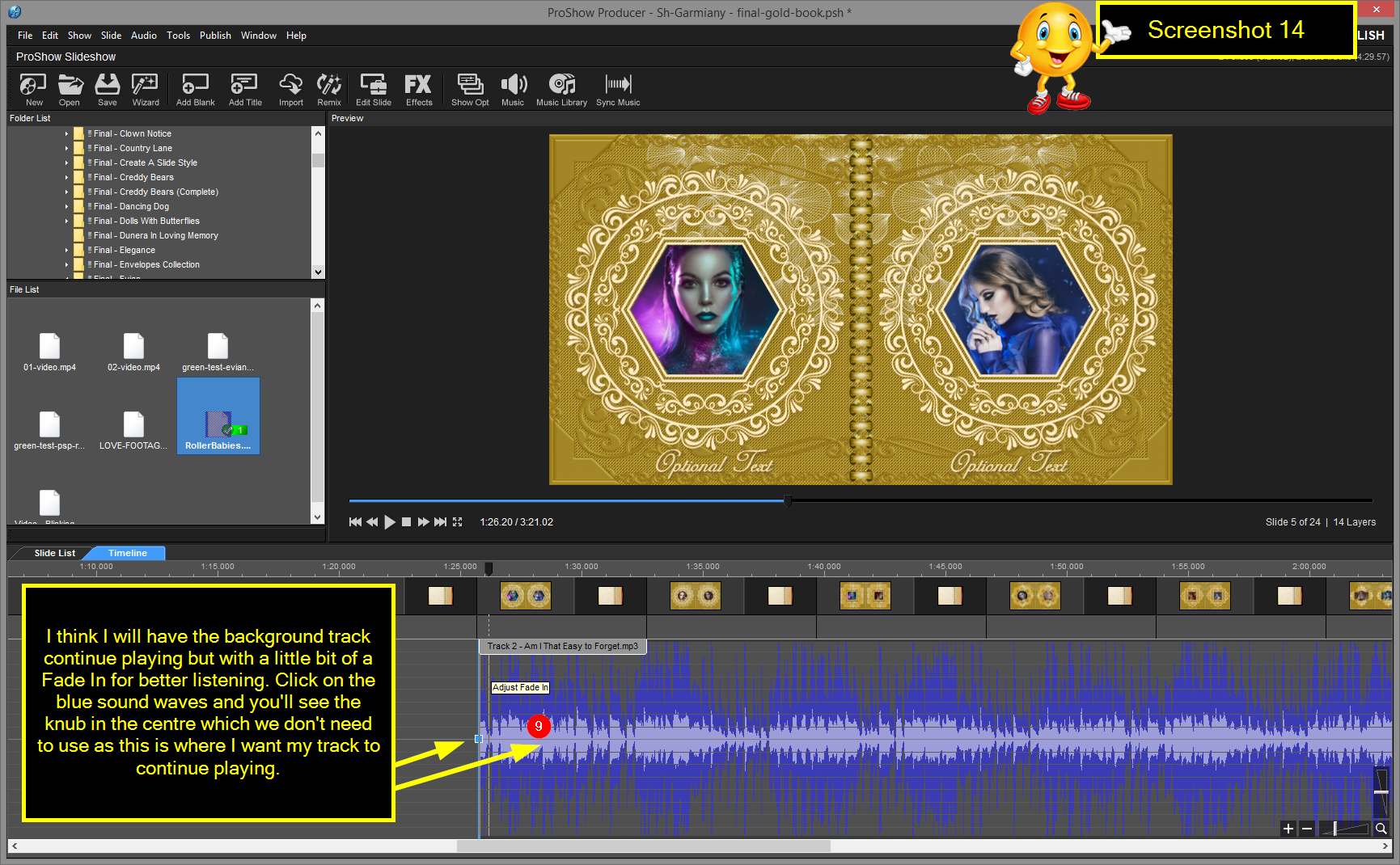Expand the Final - Clown Notice folder

[x=66, y=134]
